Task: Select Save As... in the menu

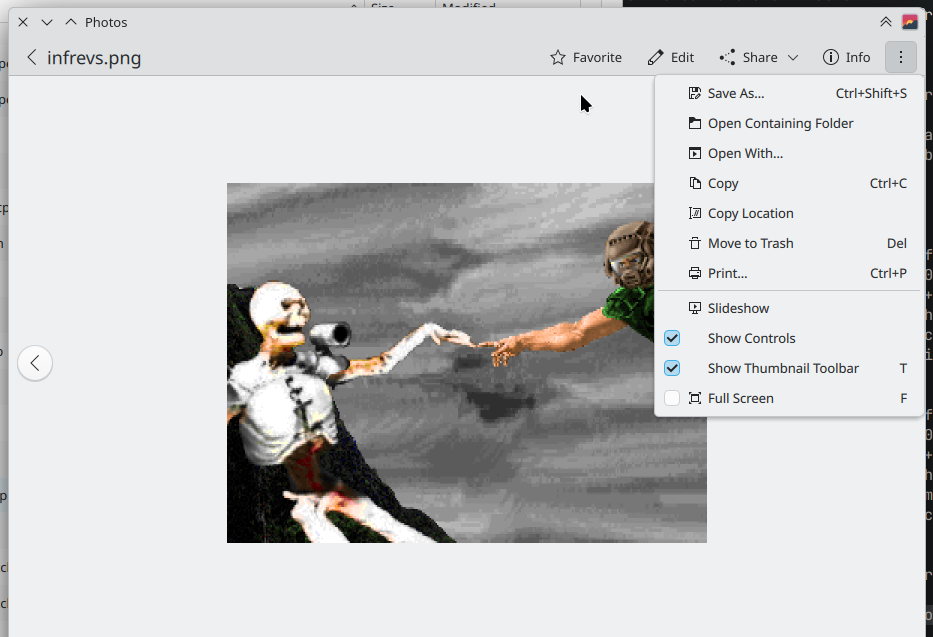Action: 735,93
